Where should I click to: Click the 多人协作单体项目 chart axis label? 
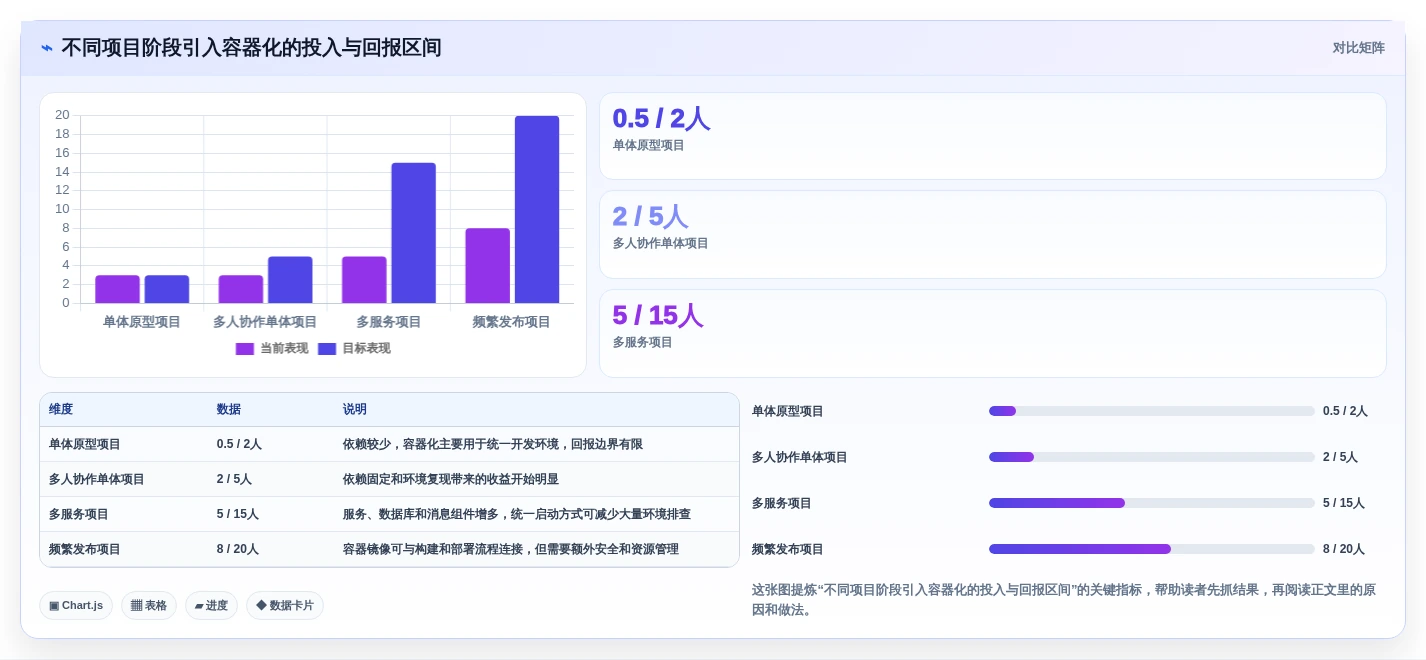click(265, 322)
